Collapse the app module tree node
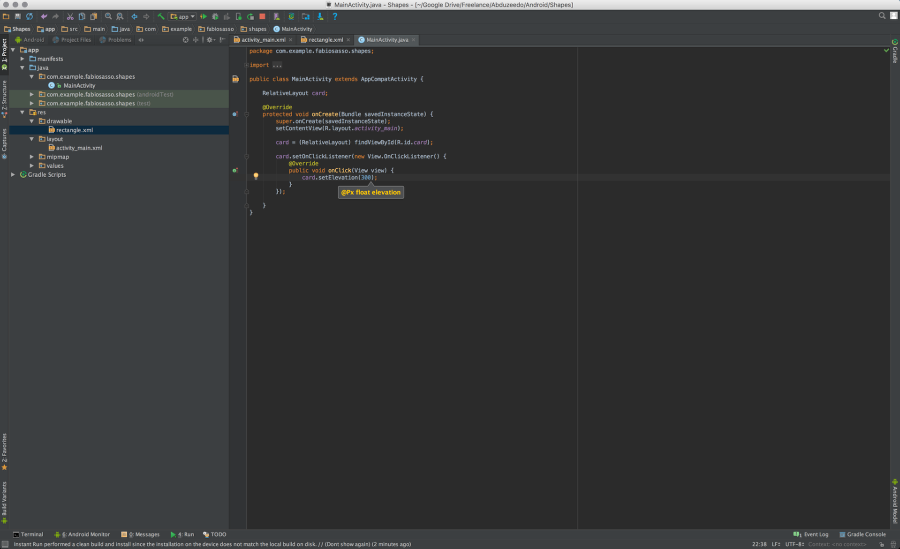This screenshot has height=549, width=900. [13, 50]
